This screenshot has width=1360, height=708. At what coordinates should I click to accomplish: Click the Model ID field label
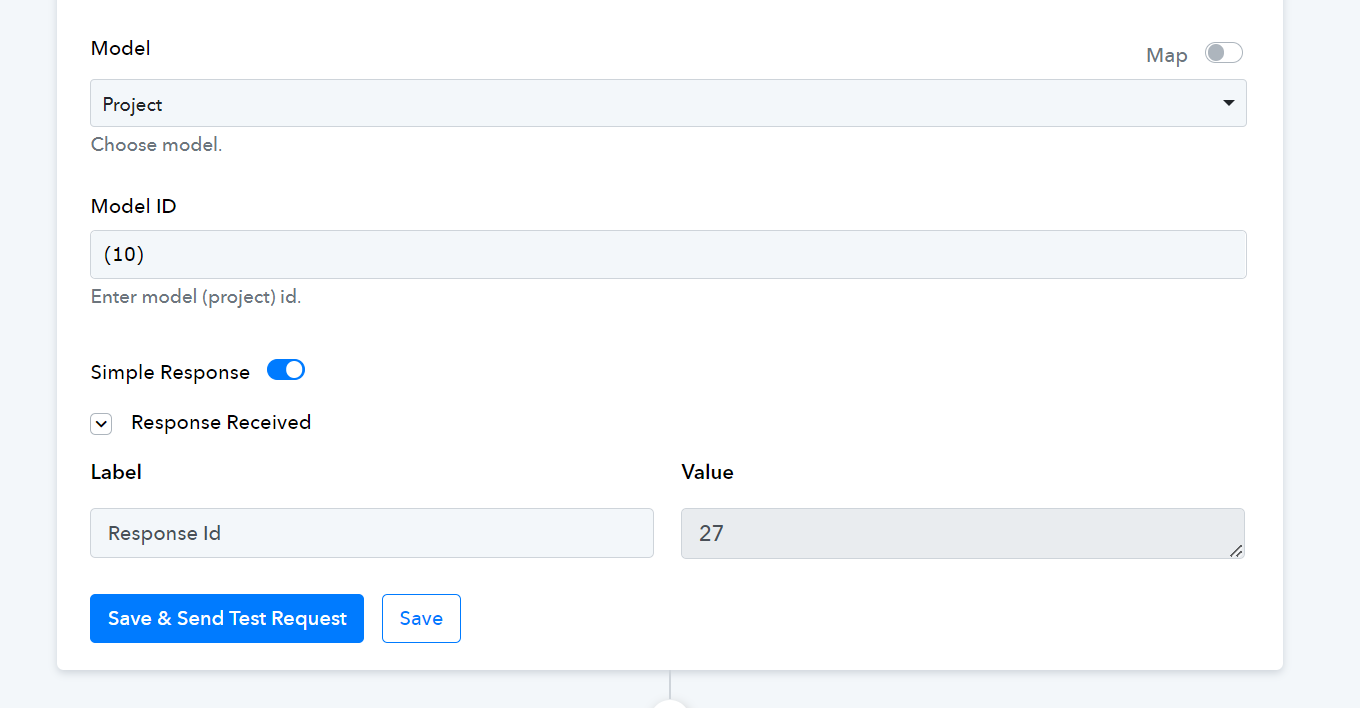tap(134, 206)
